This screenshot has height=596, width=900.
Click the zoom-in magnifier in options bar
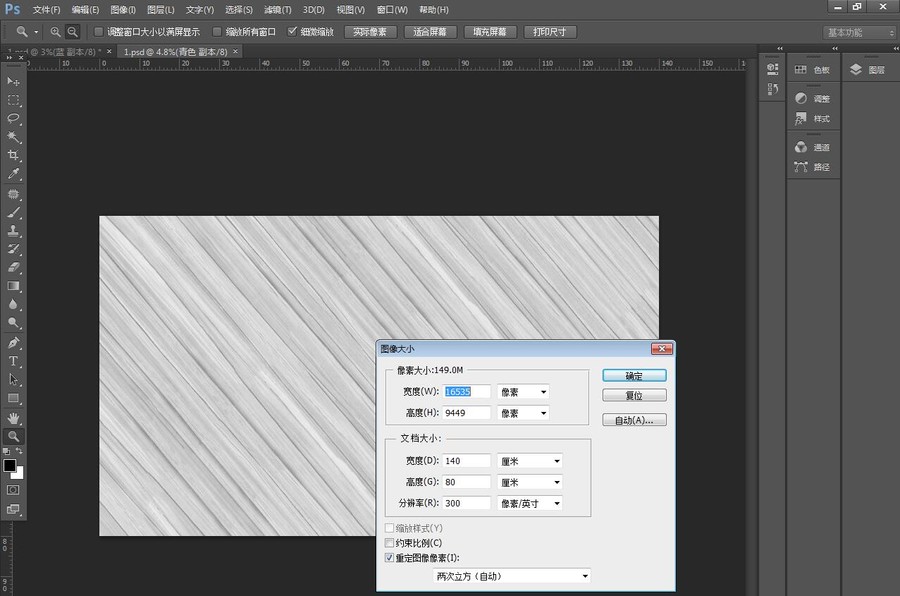(x=55, y=32)
